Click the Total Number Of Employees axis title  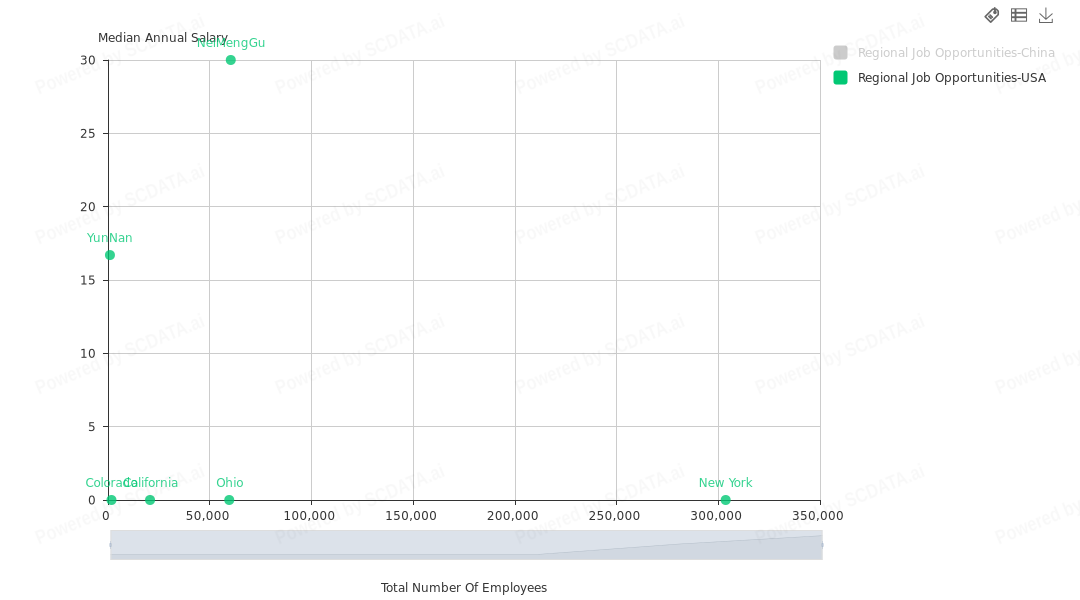[x=464, y=588]
